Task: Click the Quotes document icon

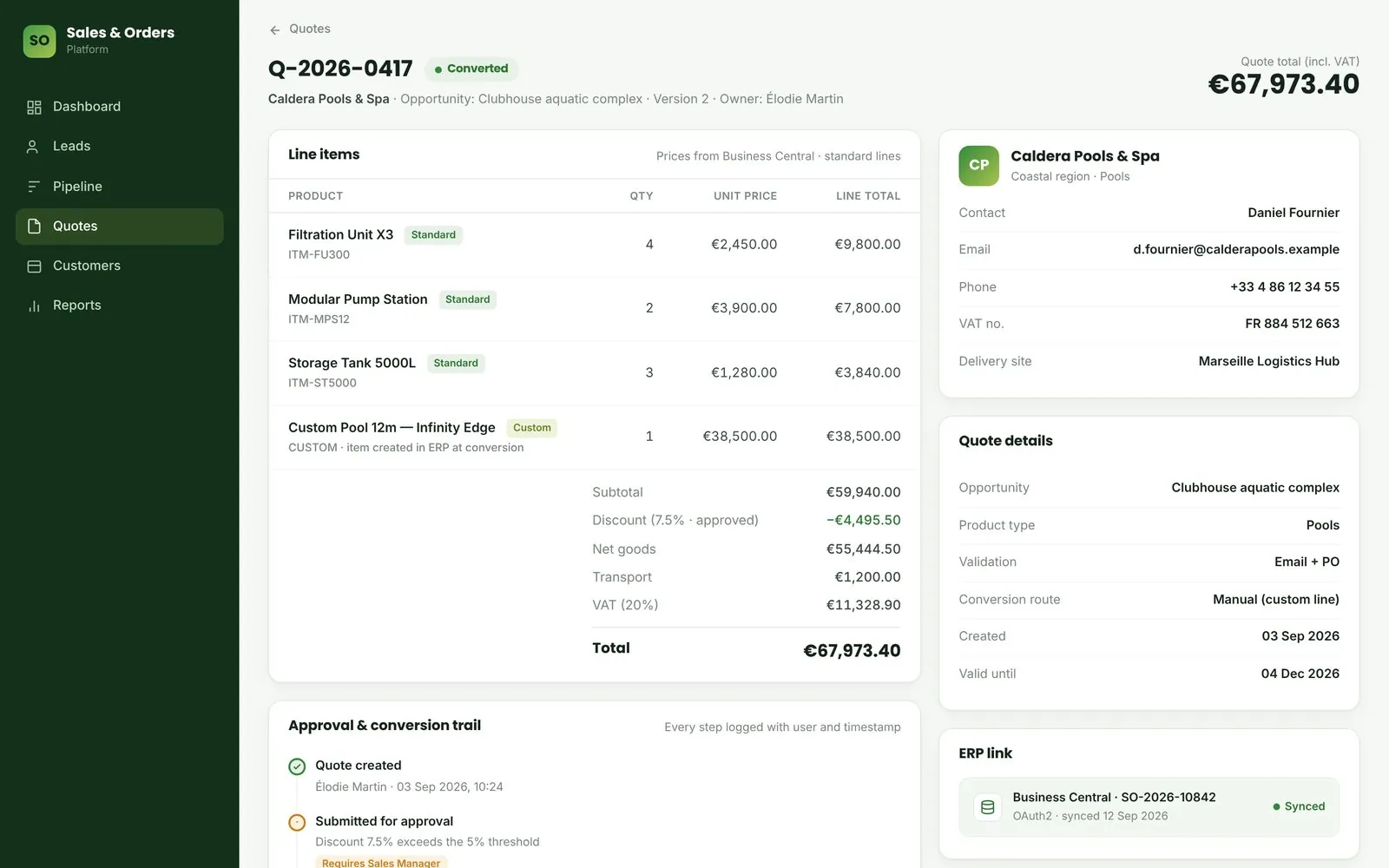Action: tap(34, 227)
